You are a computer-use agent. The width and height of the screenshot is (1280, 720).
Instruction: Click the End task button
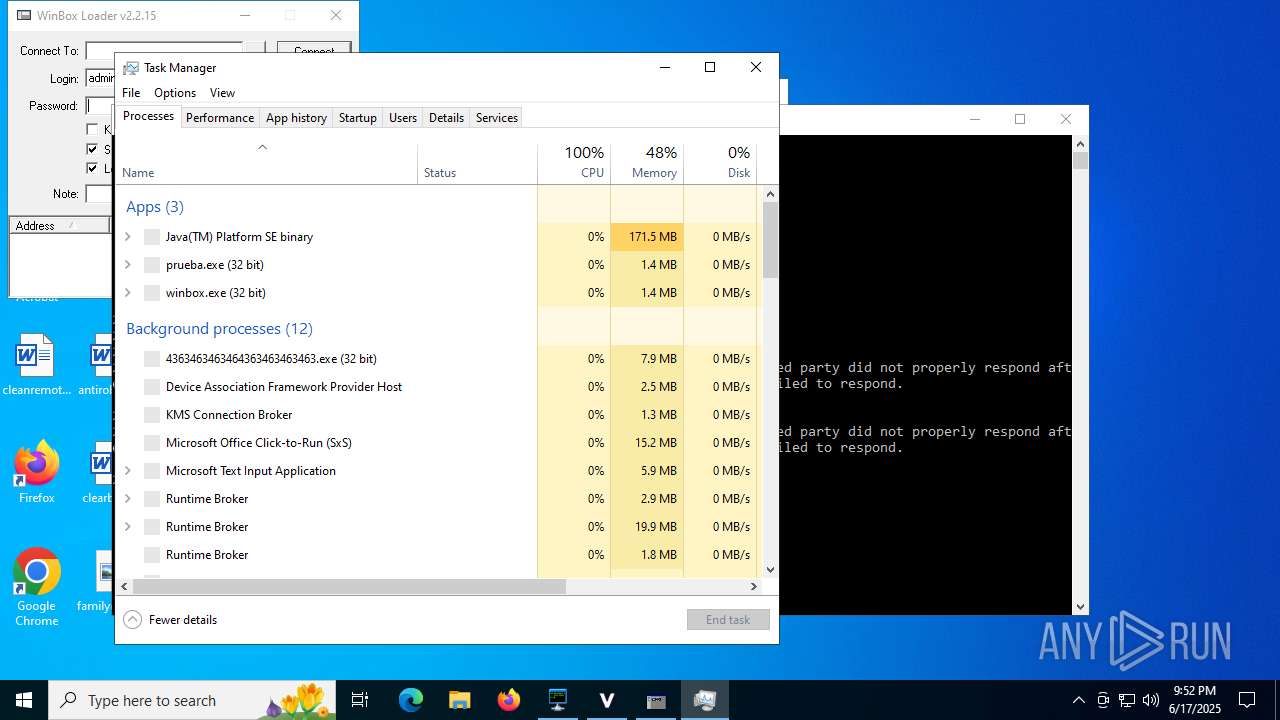(728, 620)
